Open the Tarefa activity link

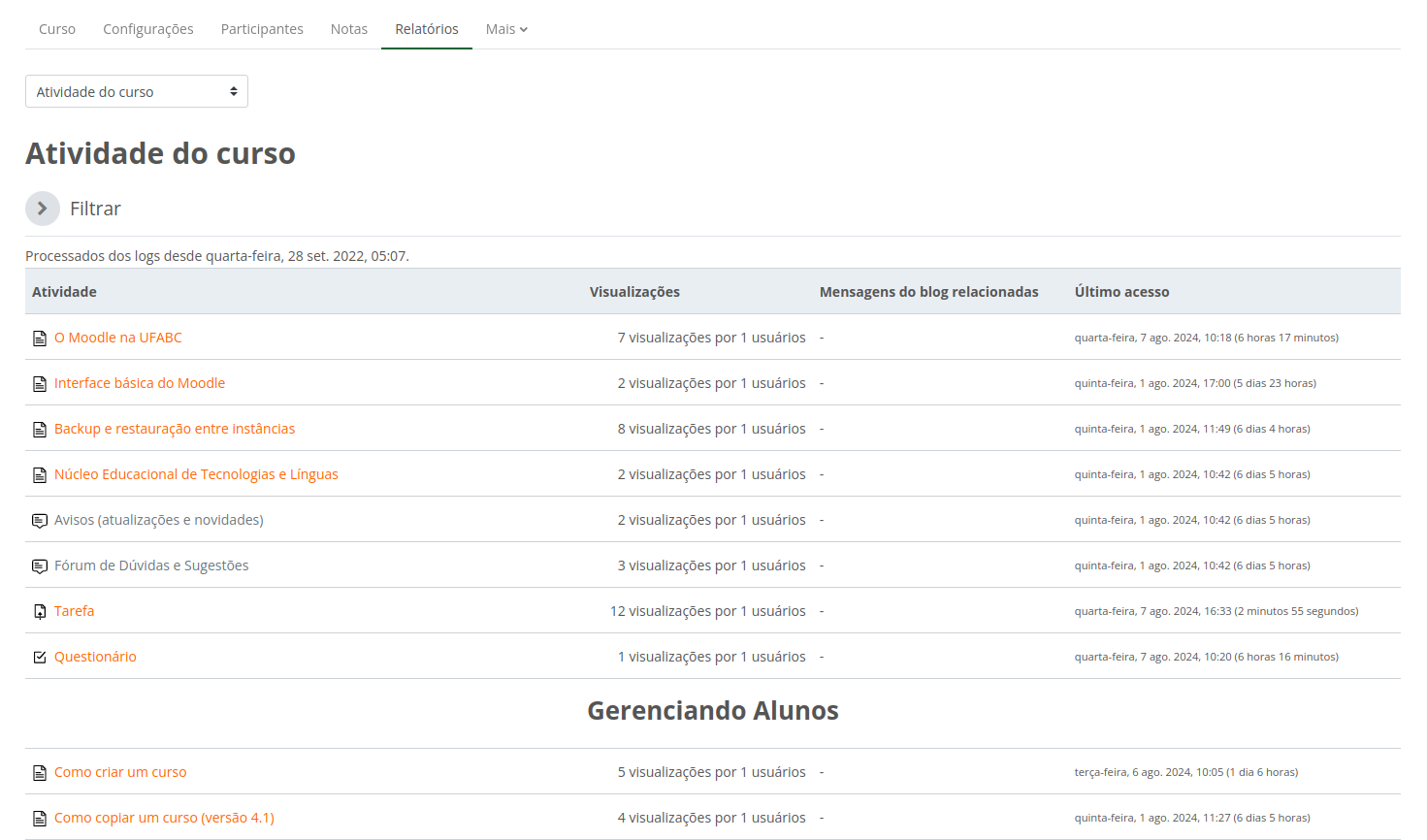[74, 611]
